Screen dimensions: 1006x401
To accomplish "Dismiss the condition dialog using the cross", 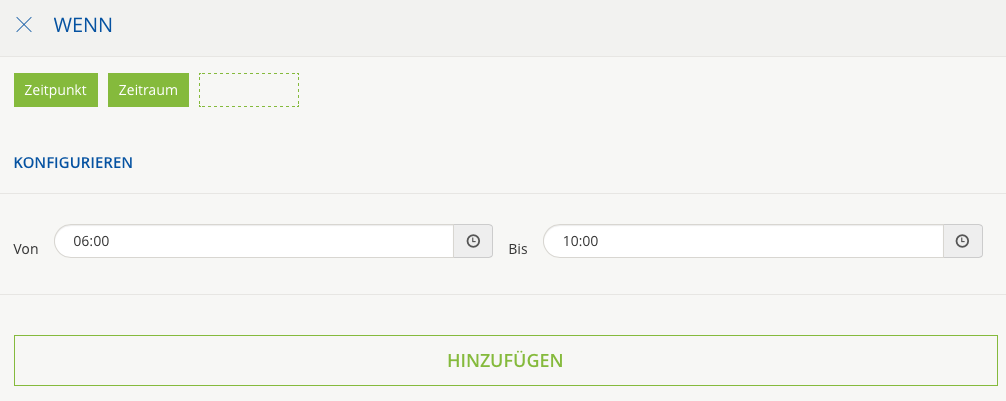I will (x=24, y=25).
